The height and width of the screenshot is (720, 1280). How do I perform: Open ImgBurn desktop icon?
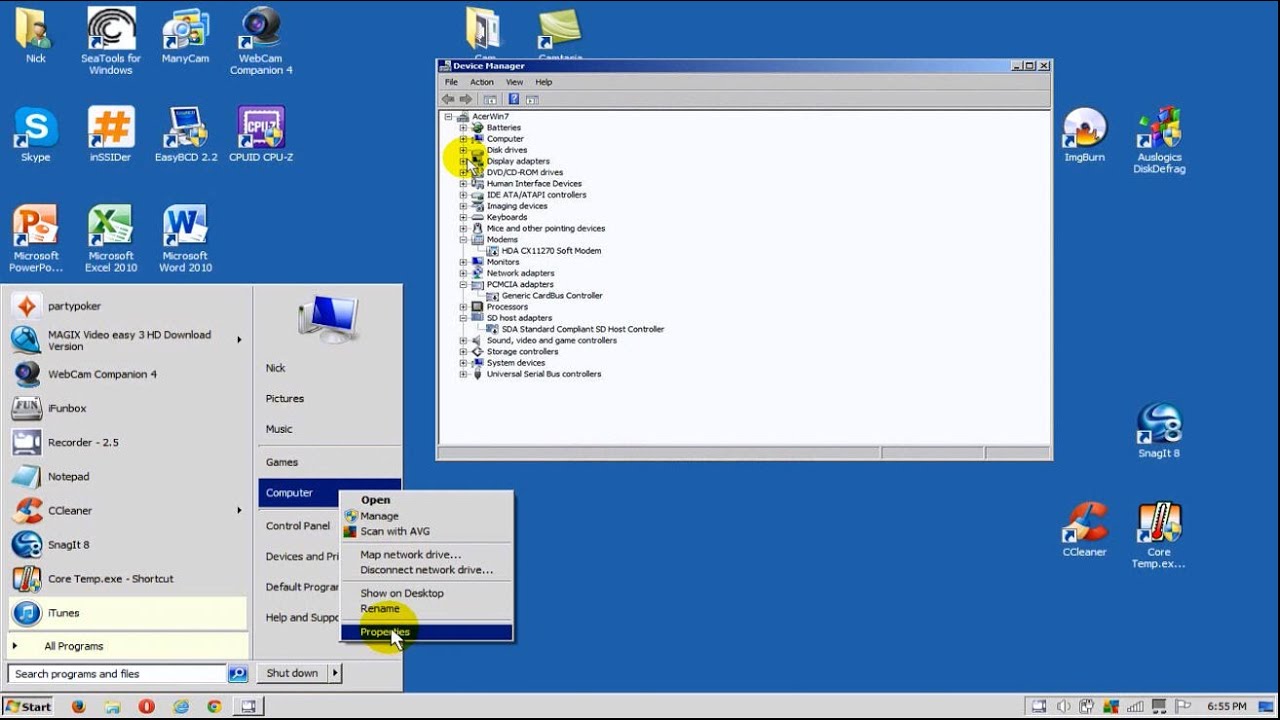coord(1084,135)
